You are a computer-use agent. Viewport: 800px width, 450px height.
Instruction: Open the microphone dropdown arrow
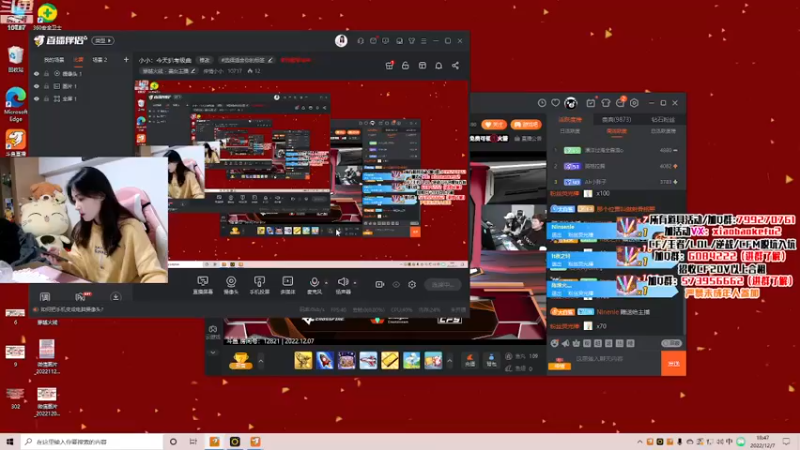tap(327, 283)
